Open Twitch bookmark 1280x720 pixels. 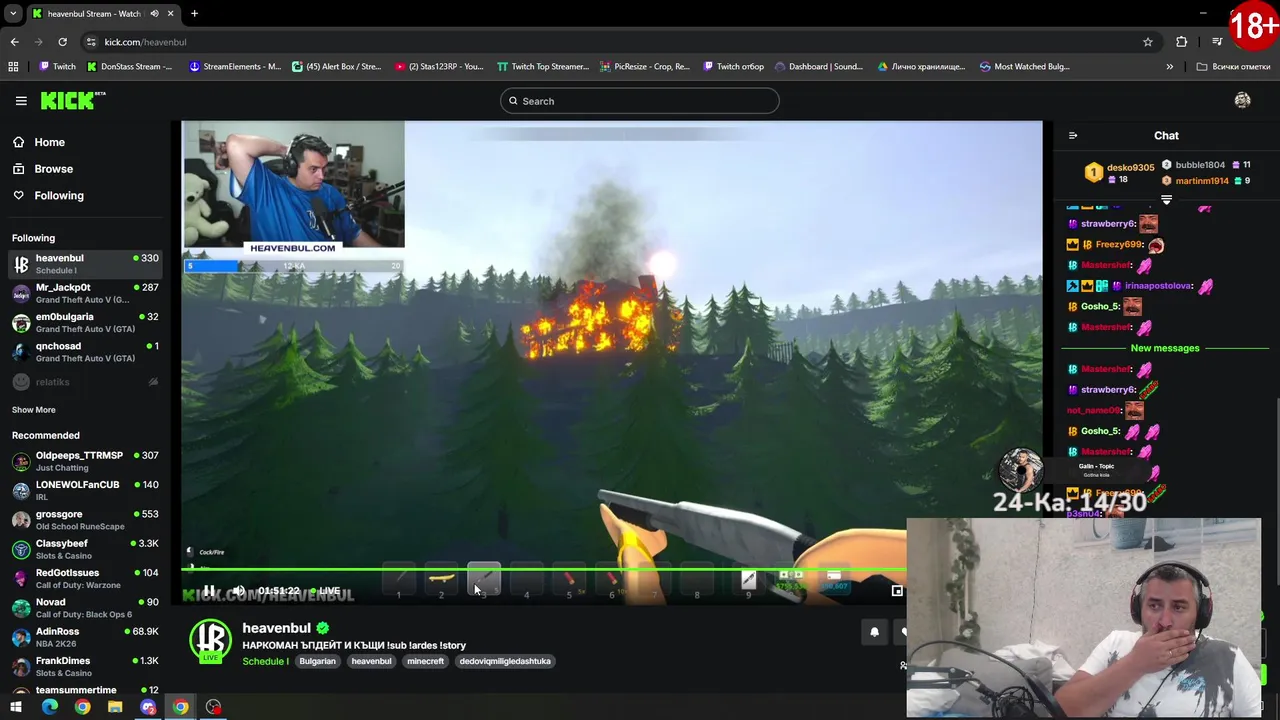click(x=57, y=67)
